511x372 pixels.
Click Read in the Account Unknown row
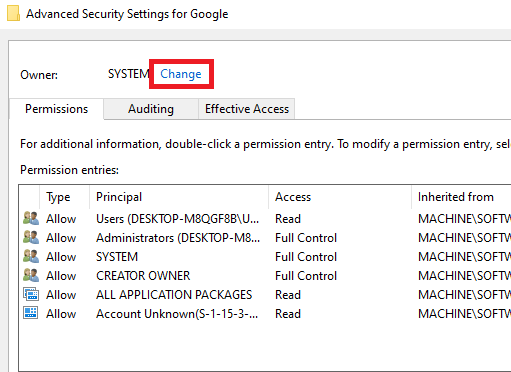point(288,314)
